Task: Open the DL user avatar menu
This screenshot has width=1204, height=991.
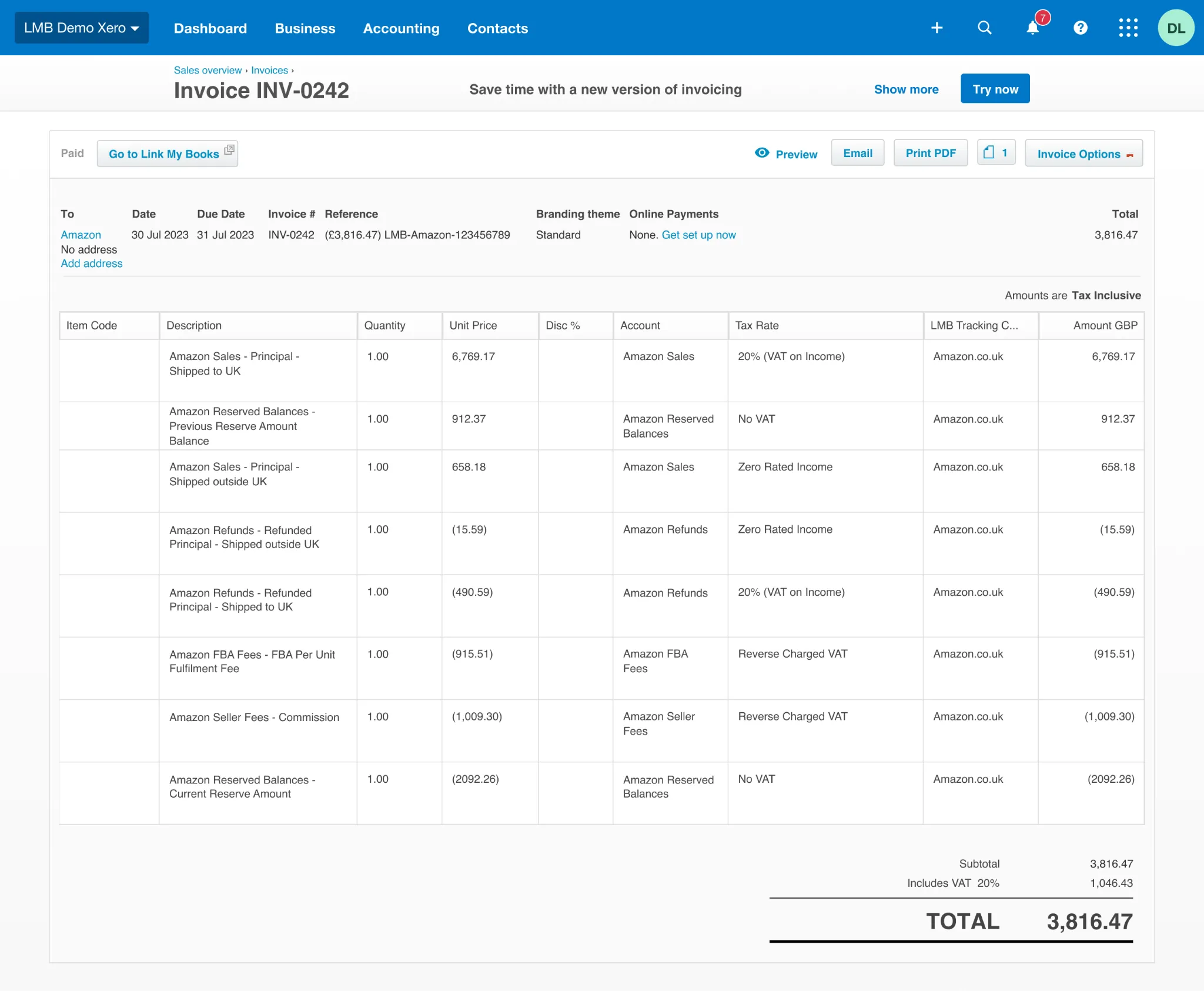Action: pyautogui.click(x=1176, y=28)
